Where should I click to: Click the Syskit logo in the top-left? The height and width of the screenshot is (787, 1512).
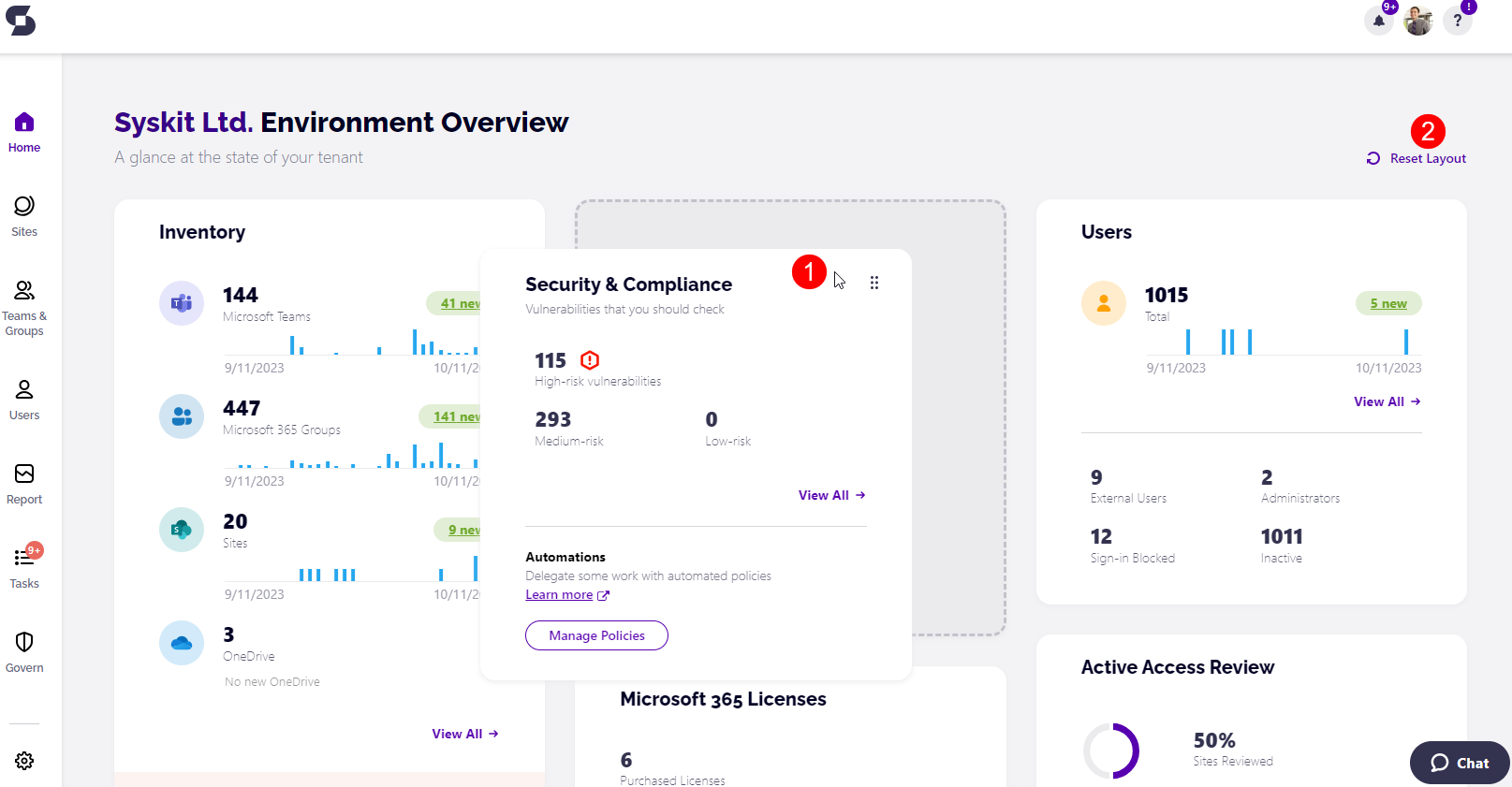(x=21, y=21)
